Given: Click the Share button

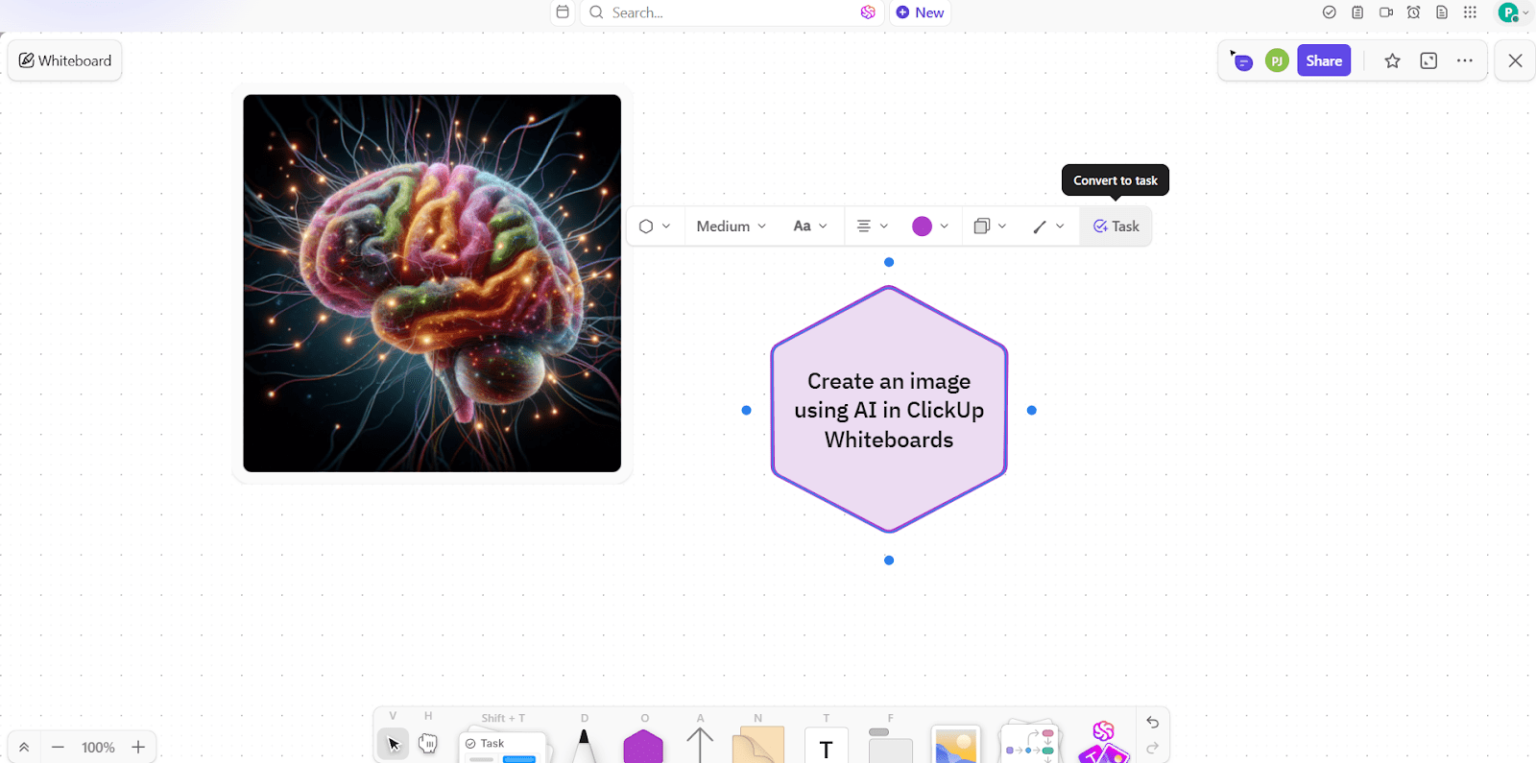Looking at the screenshot, I should (x=1324, y=60).
